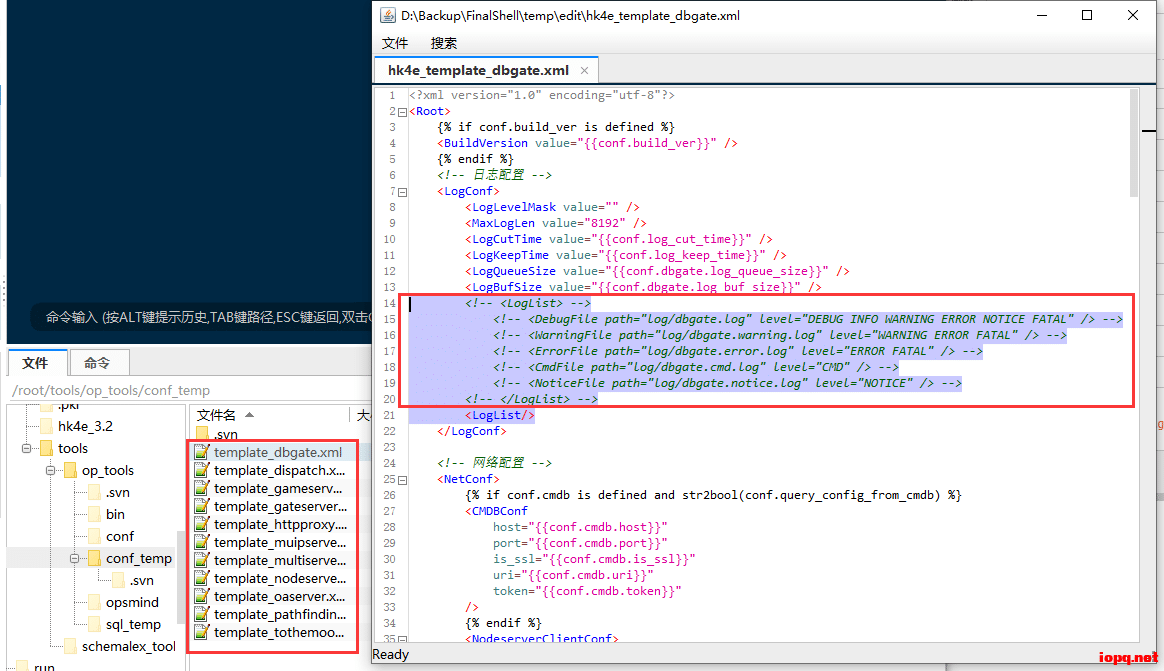Select the template_gameserver file icon

[x=201, y=488]
